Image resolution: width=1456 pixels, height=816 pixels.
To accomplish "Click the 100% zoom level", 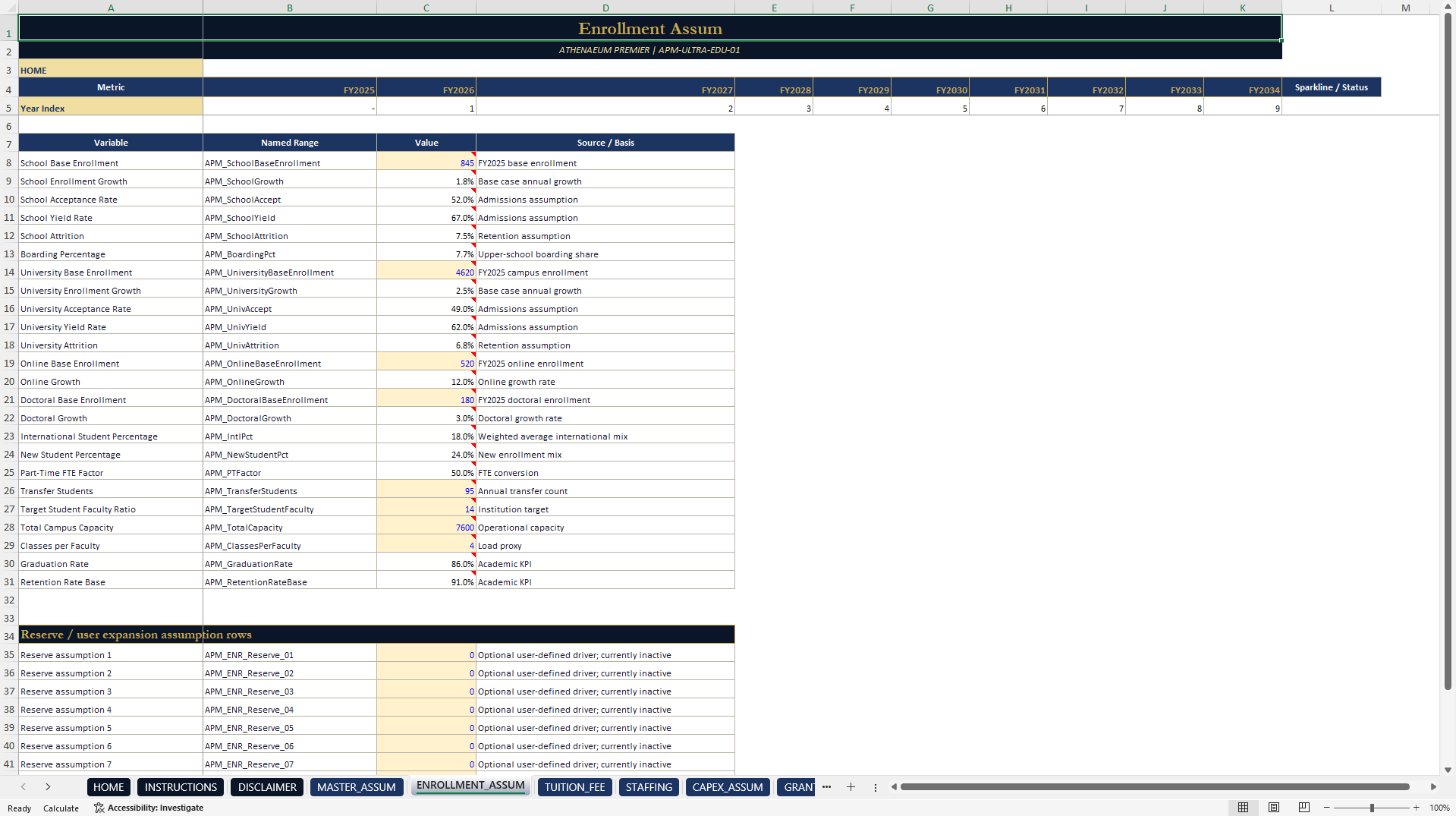I will click(1439, 808).
